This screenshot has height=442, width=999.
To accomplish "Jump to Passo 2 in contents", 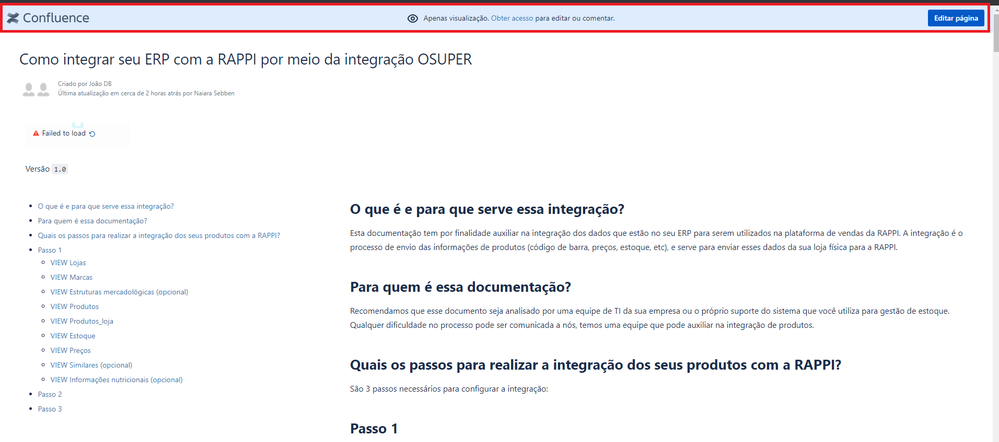I will [50, 394].
